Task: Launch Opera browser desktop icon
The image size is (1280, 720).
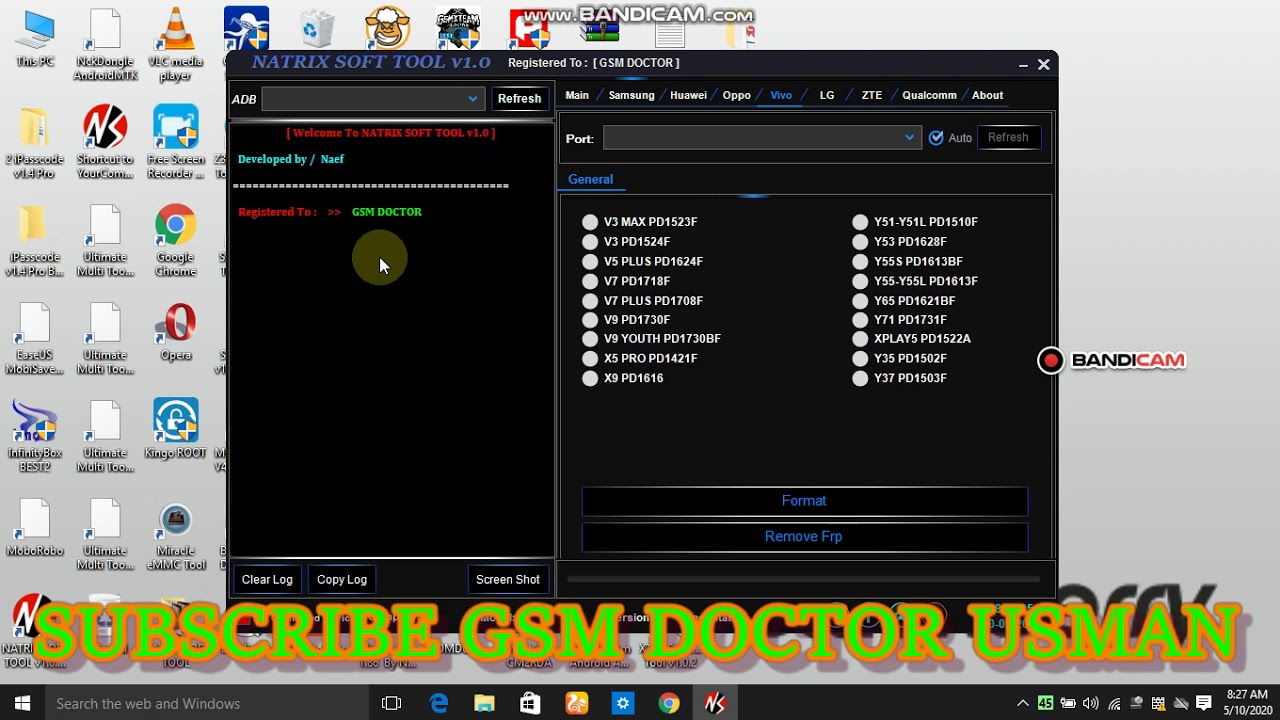Action: click(x=176, y=332)
